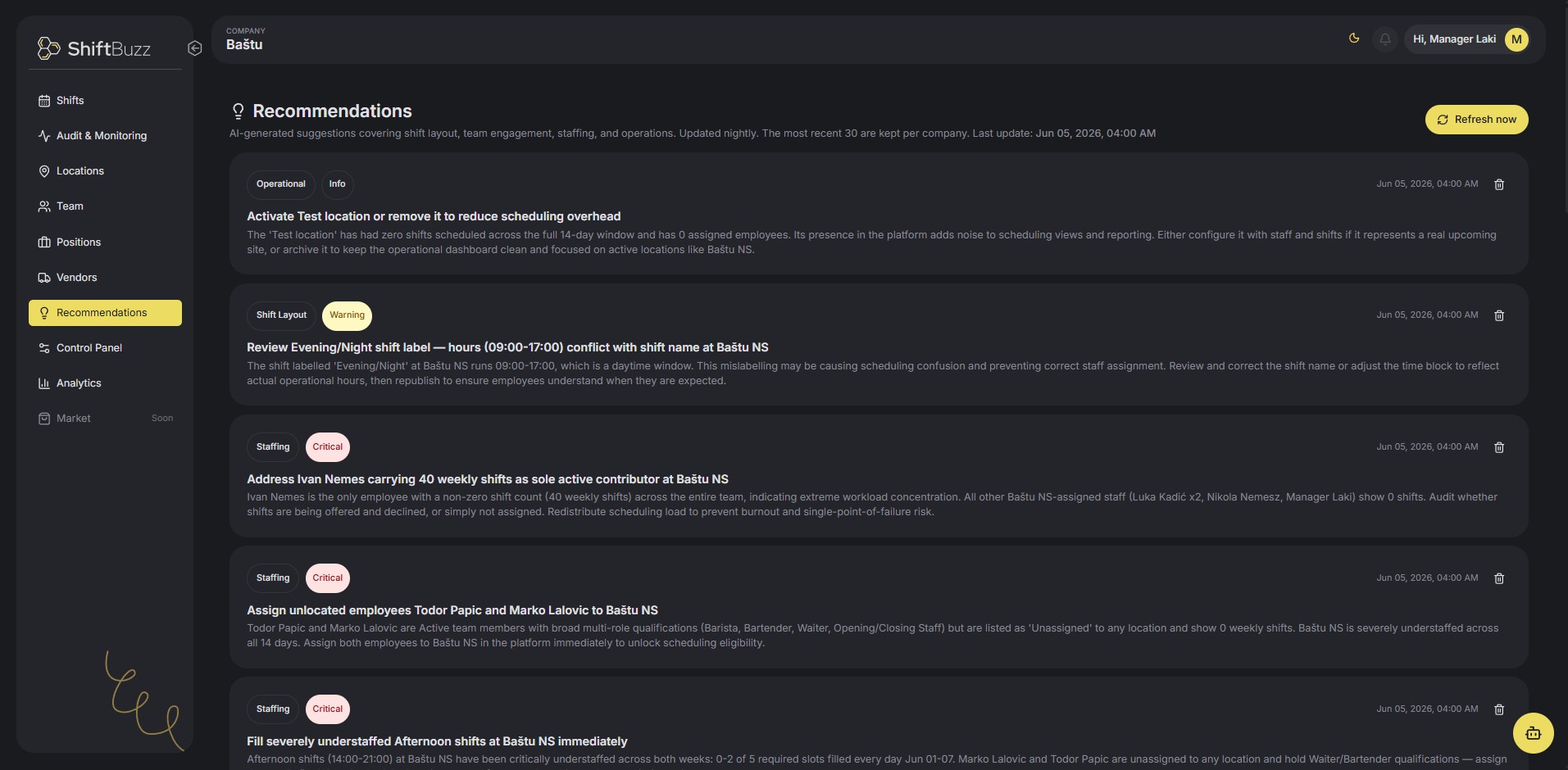
Task: Click the Operational category tag
Action: click(280, 184)
